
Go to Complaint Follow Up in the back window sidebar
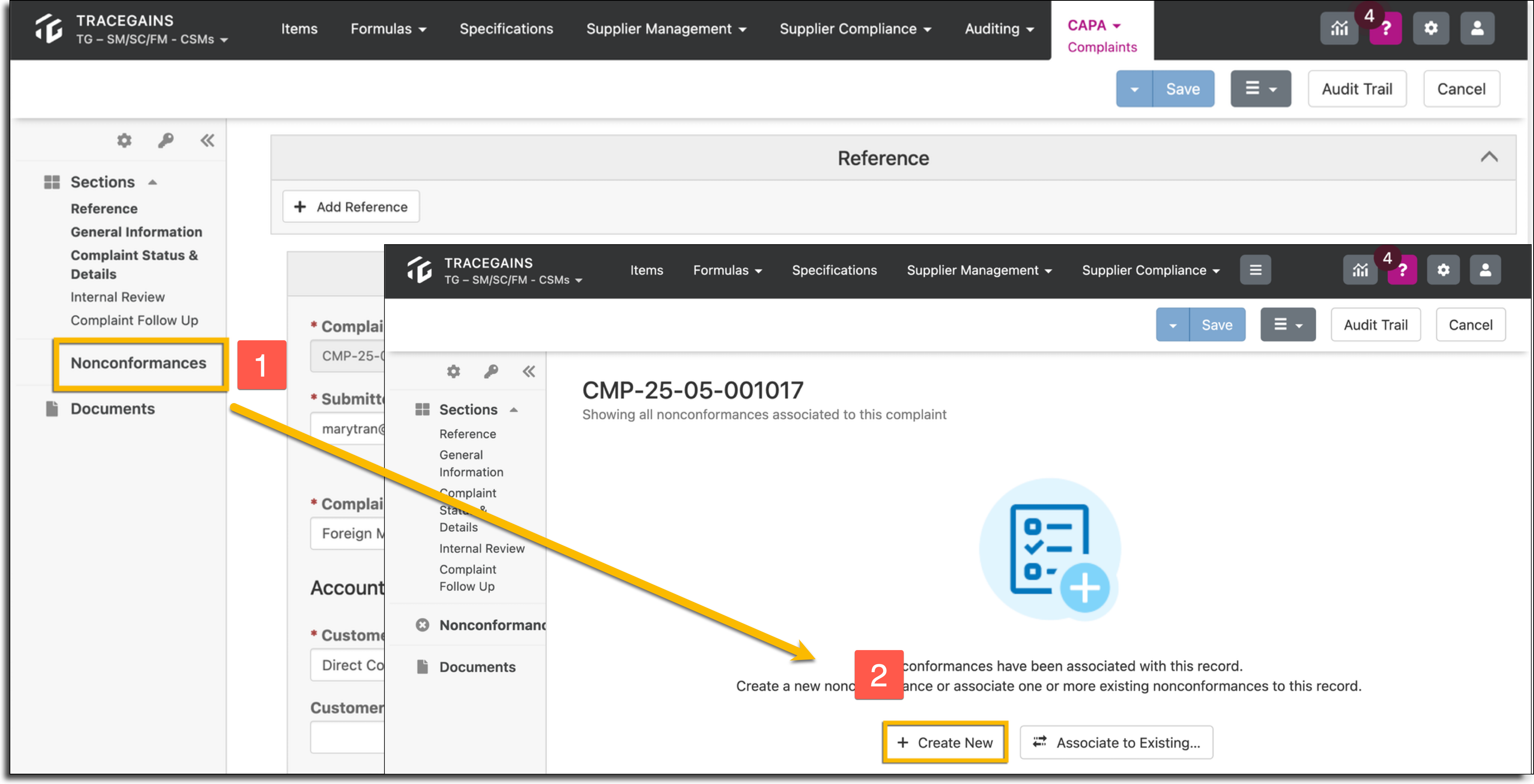134,320
